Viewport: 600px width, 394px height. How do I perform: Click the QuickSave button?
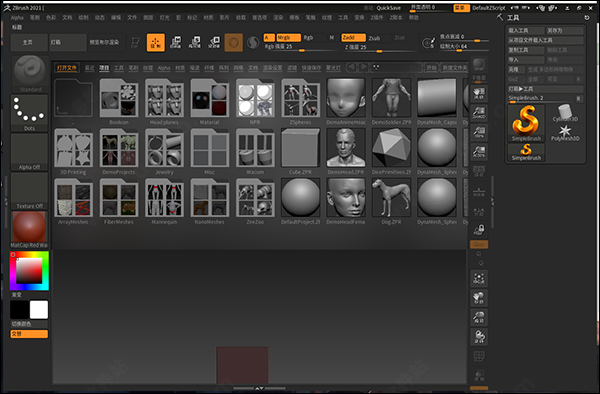[388, 8]
